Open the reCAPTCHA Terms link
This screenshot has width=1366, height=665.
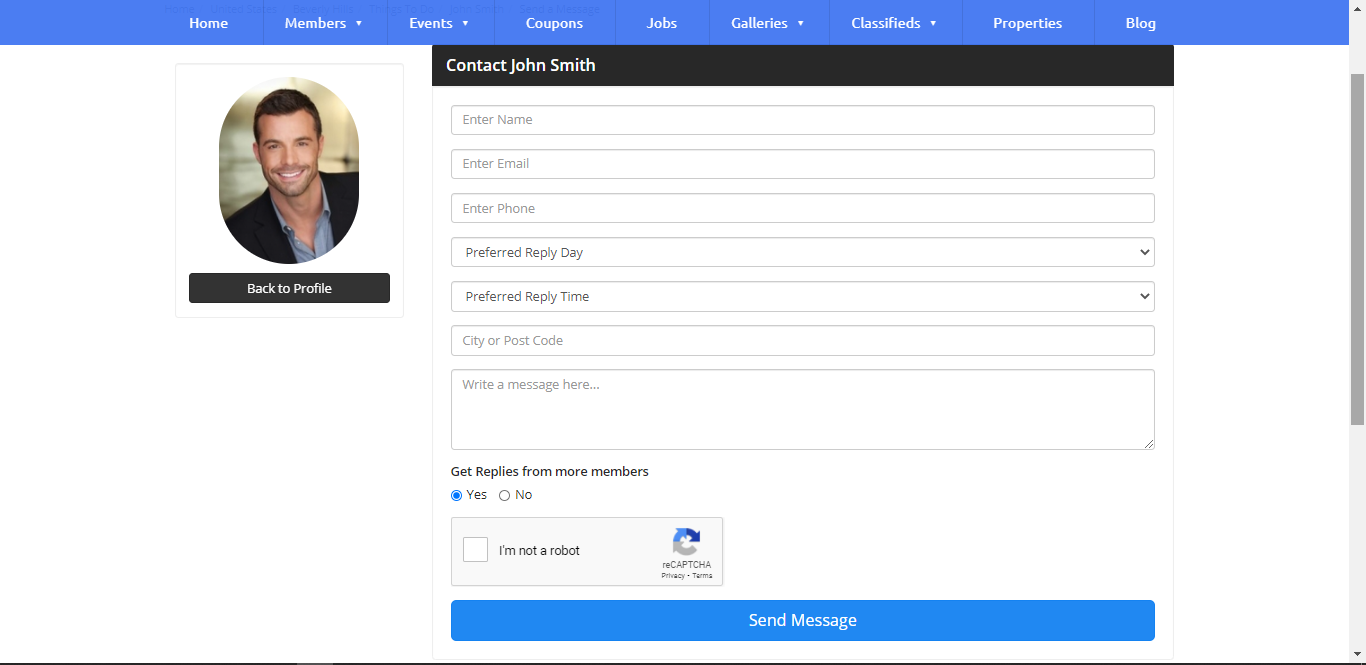click(702, 576)
